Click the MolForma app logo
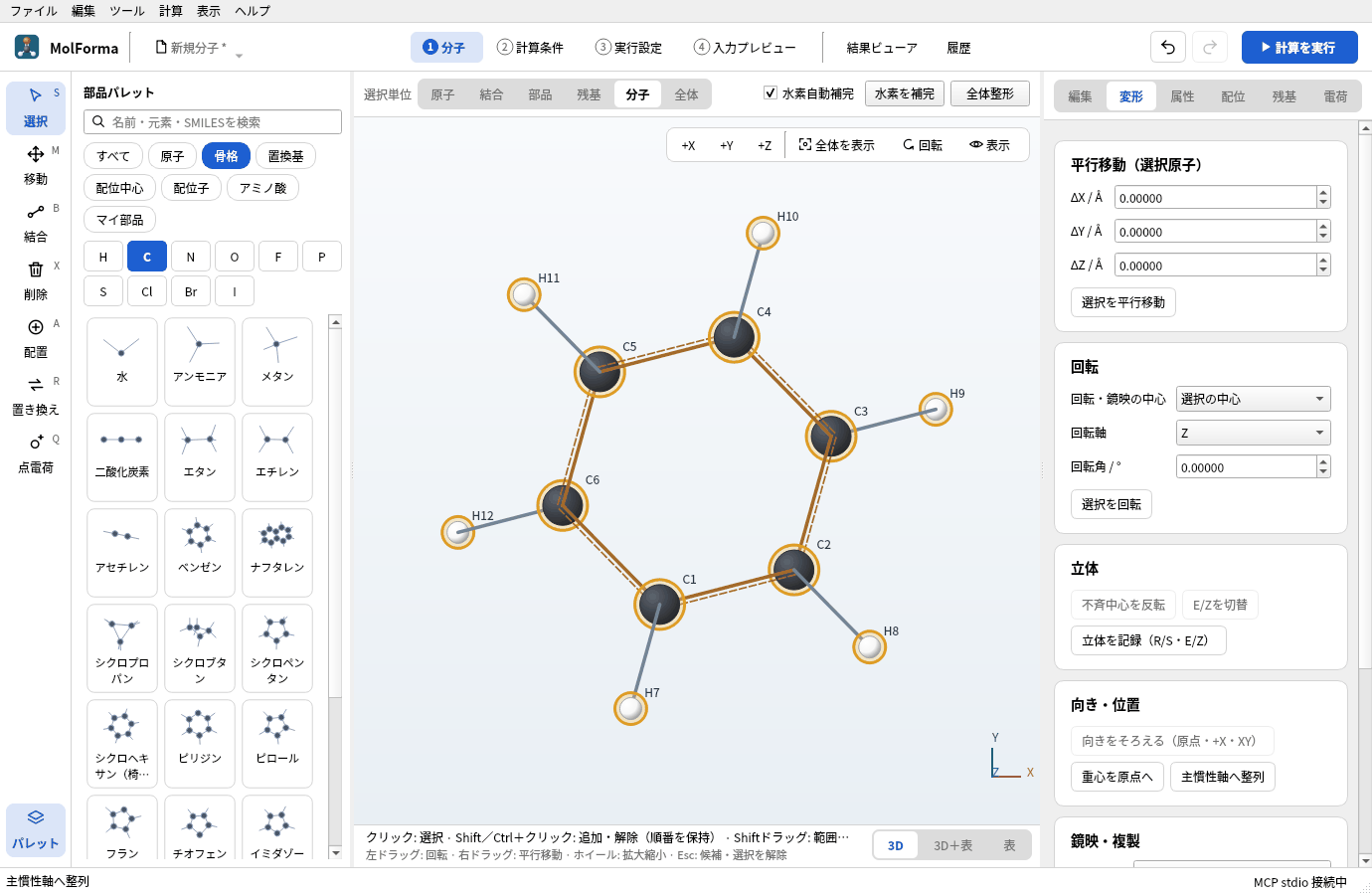Screen dimensions: 1372x895 point(27,47)
